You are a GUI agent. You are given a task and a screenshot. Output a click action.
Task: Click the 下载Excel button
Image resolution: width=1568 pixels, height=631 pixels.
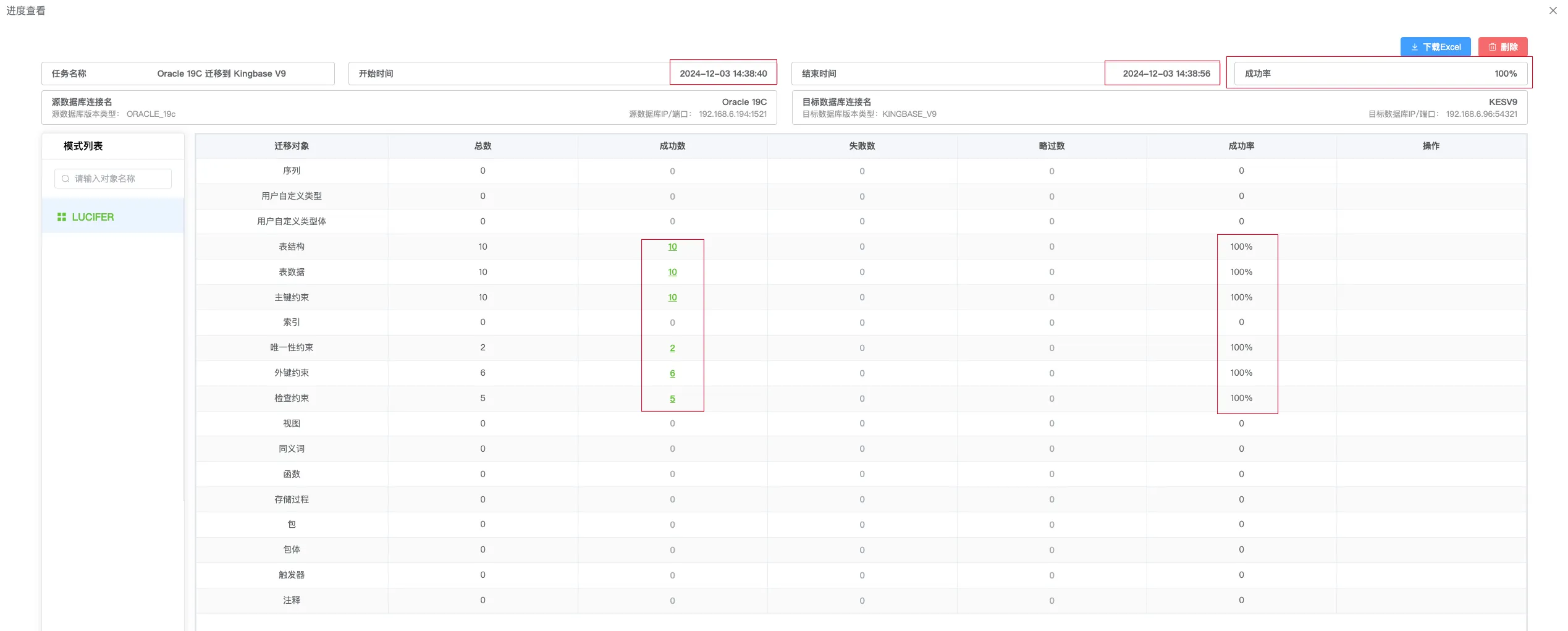[1435, 46]
